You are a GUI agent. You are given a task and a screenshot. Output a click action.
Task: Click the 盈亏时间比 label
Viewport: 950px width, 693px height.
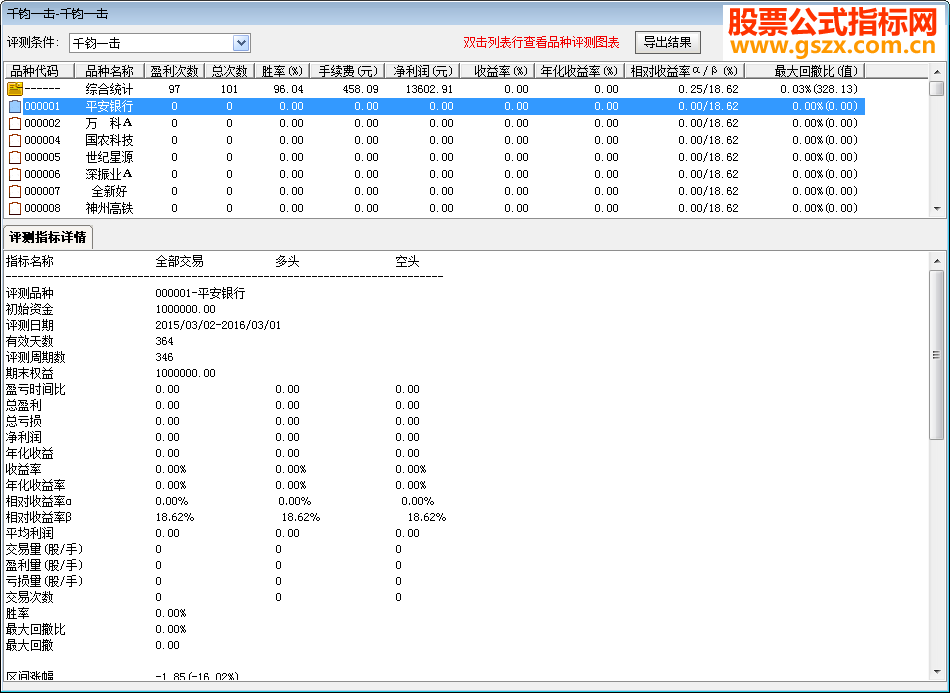coord(35,389)
